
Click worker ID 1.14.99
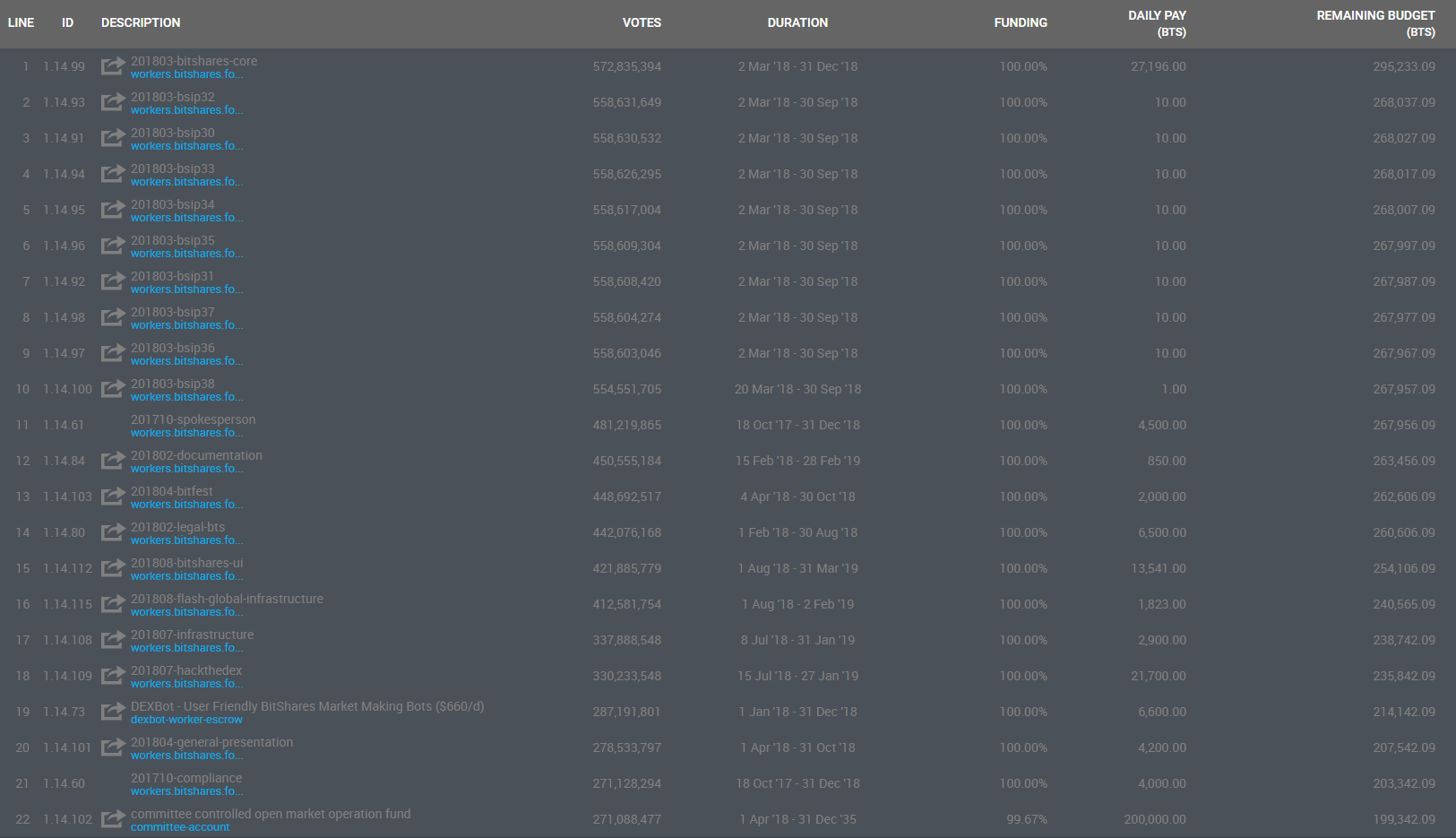[64, 66]
